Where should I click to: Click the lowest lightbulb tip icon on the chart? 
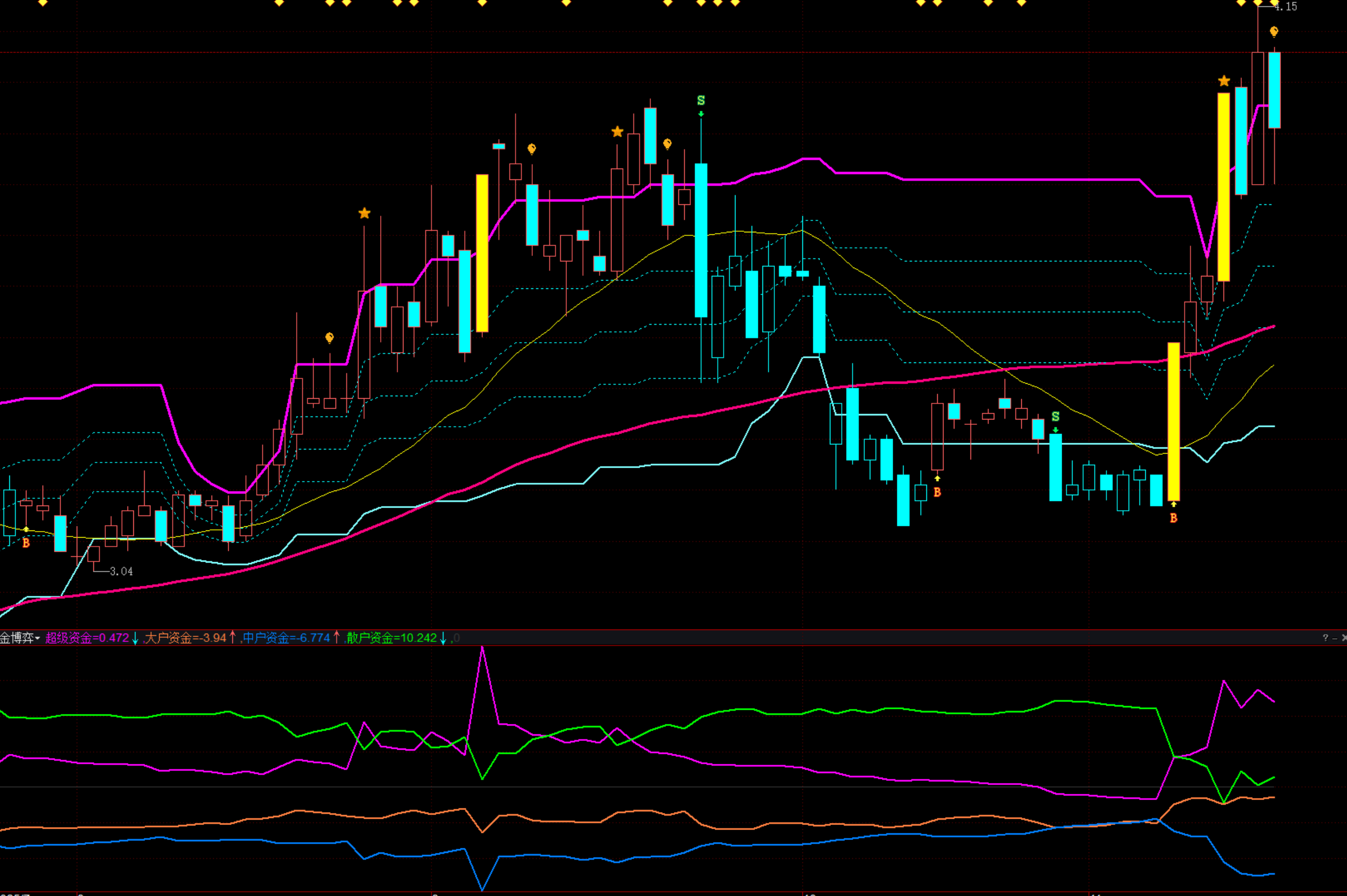329,338
